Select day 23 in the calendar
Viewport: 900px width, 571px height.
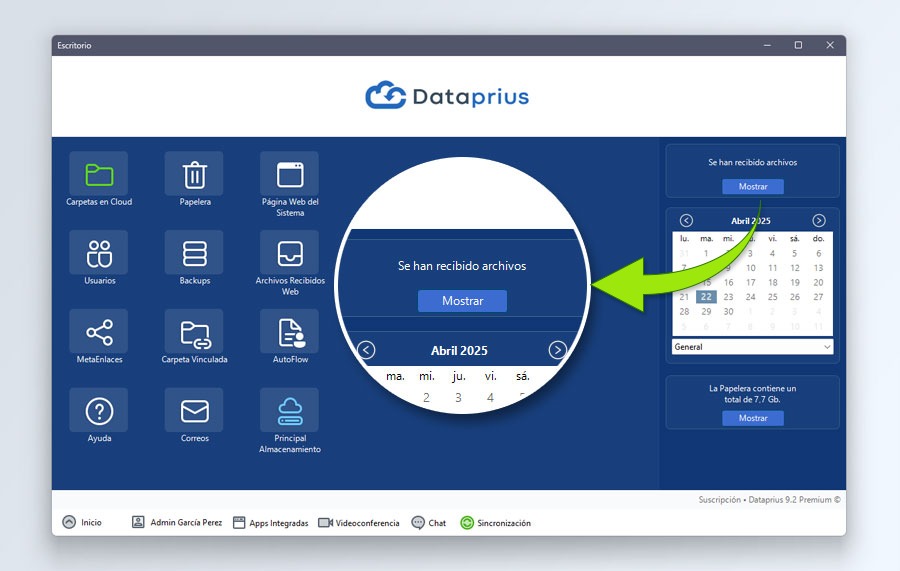click(728, 297)
